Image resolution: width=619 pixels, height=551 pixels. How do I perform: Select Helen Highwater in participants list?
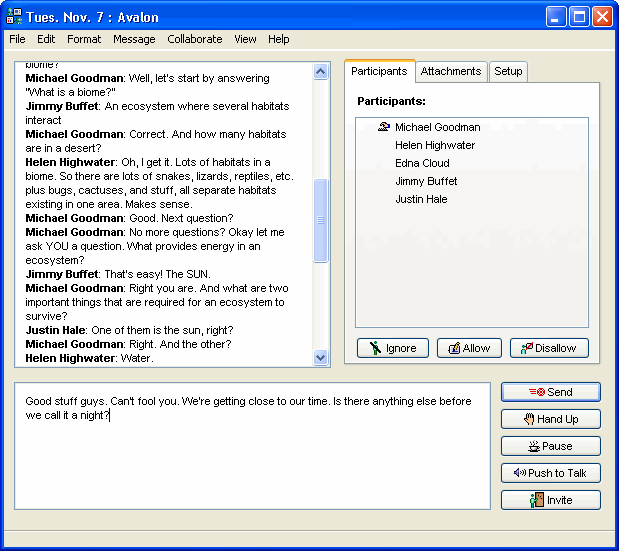[x=434, y=145]
